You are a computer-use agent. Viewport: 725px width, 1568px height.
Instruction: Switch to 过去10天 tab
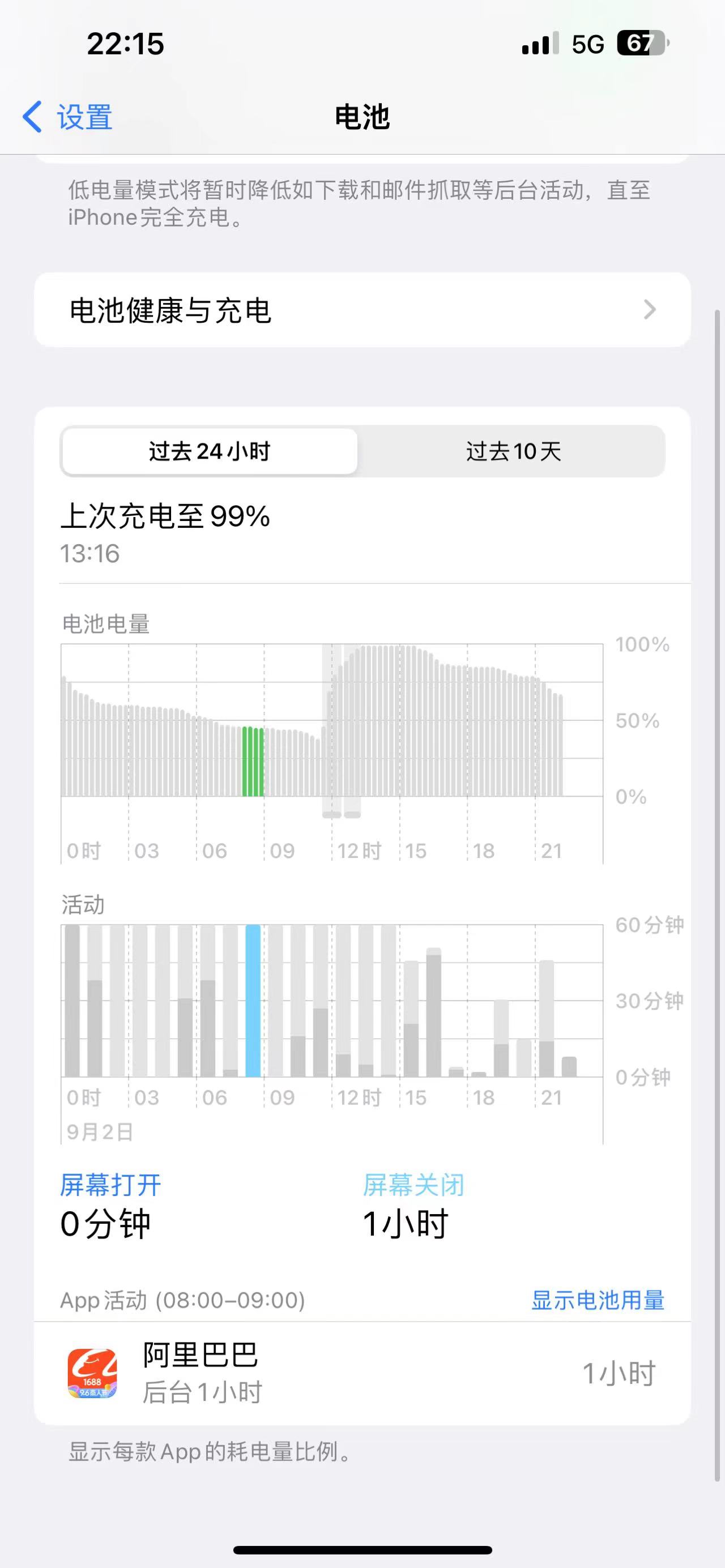[513, 451]
